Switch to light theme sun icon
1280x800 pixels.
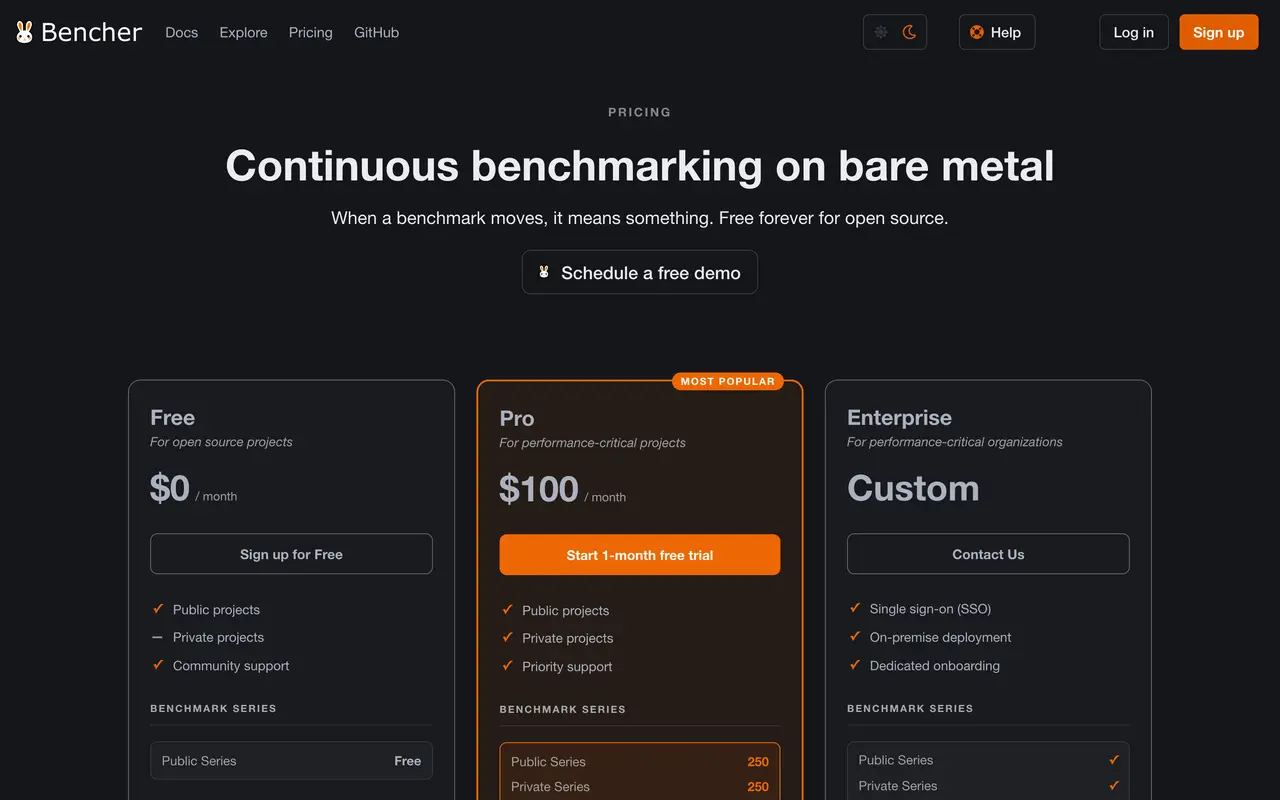tap(881, 32)
